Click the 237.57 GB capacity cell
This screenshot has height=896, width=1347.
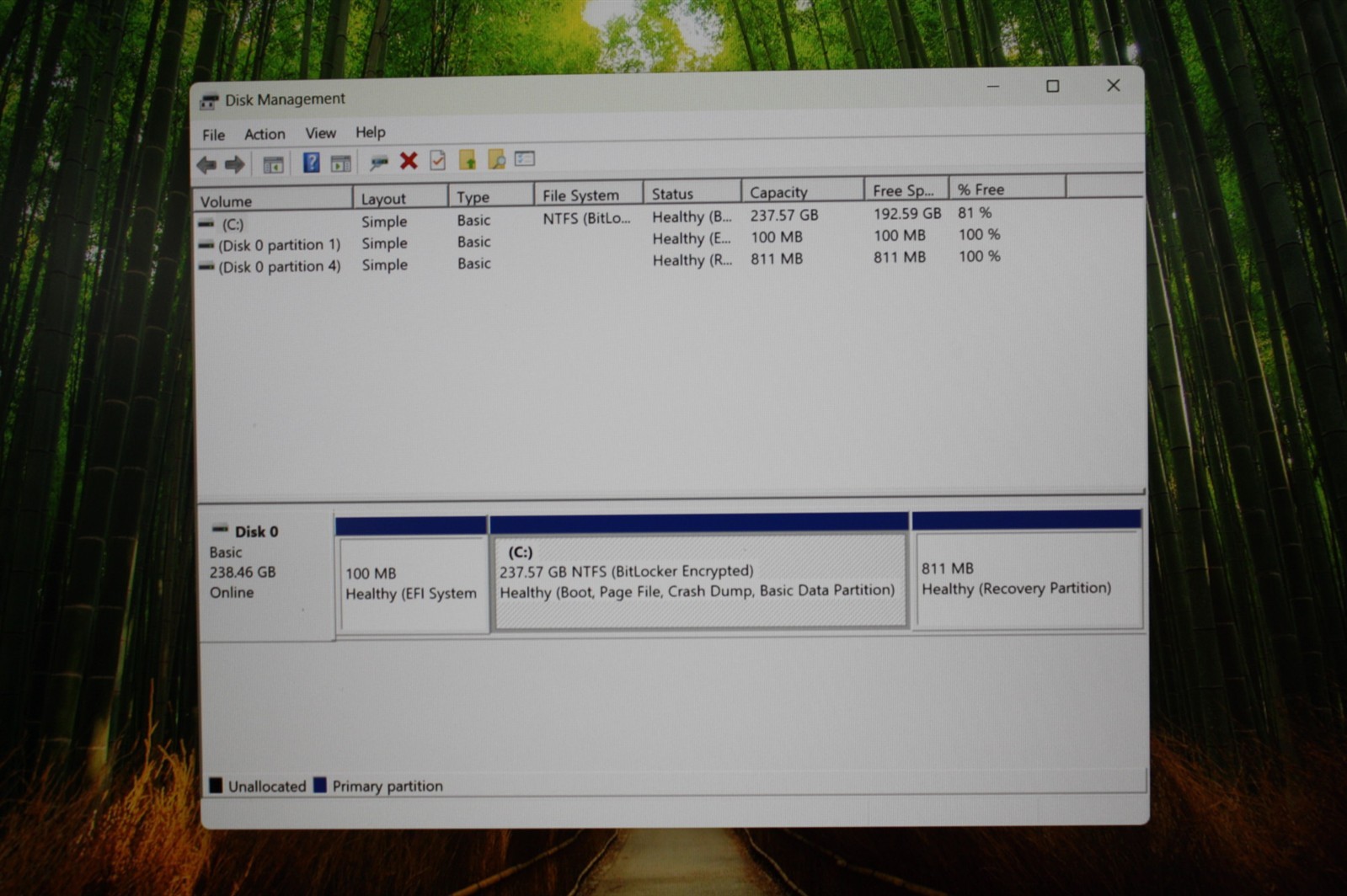[x=784, y=216]
